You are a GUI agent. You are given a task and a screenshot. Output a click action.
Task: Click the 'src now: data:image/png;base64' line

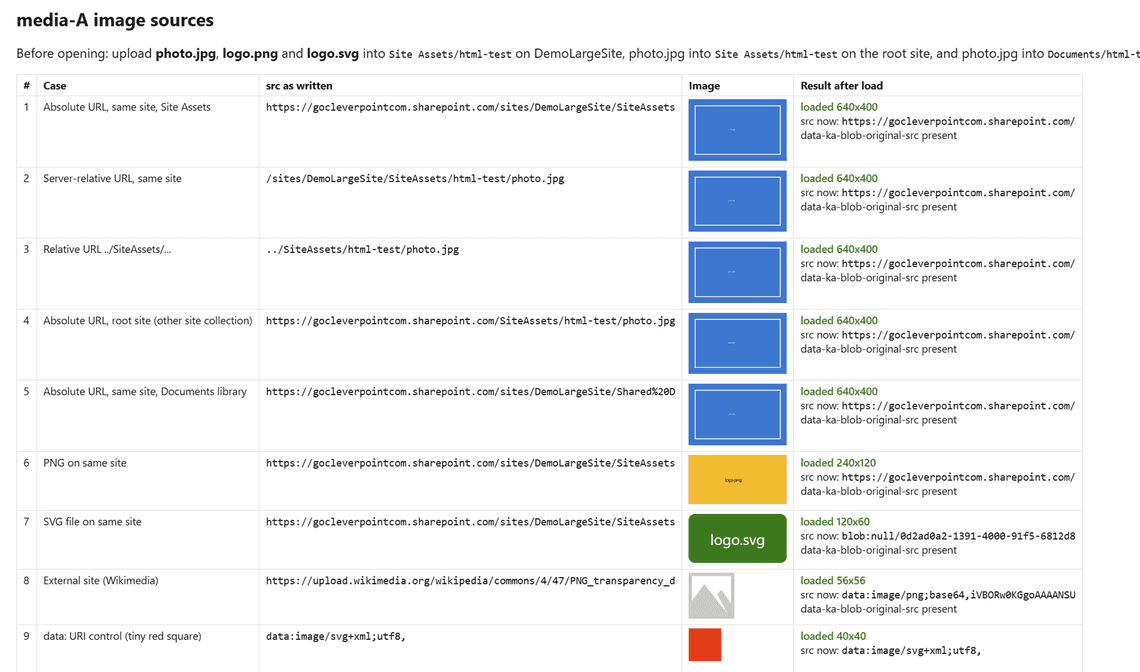938,595
